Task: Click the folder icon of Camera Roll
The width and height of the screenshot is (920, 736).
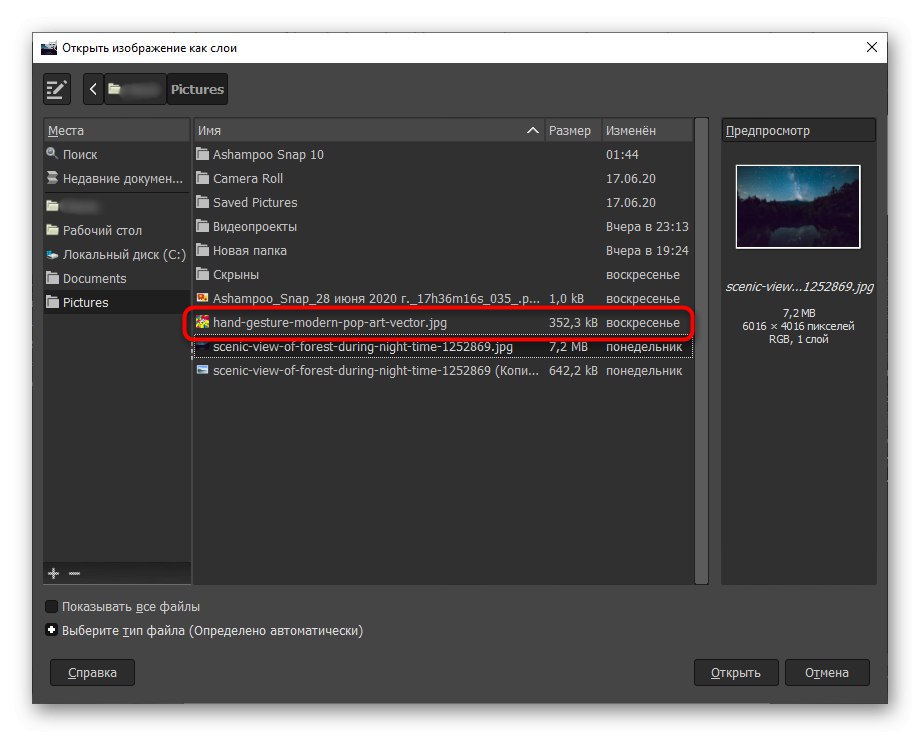Action: click(x=202, y=178)
